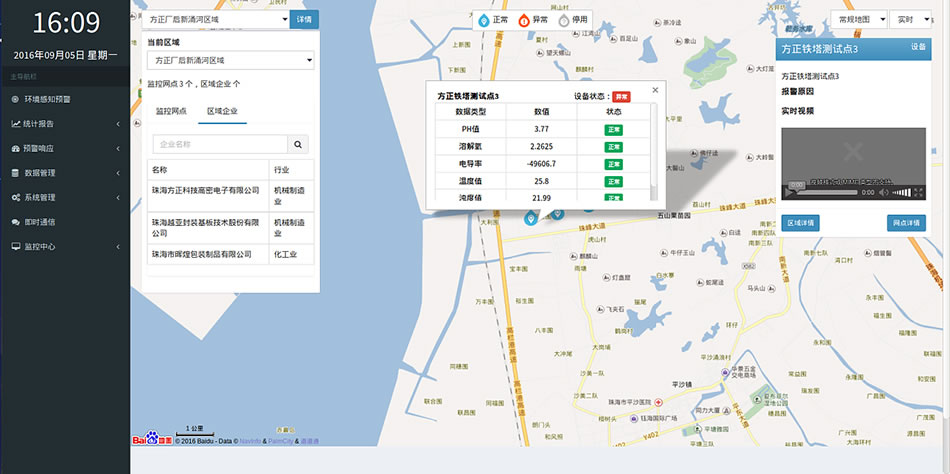Click the 即时通信 chat icon
This screenshot has width=950, height=474.
point(15,222)
